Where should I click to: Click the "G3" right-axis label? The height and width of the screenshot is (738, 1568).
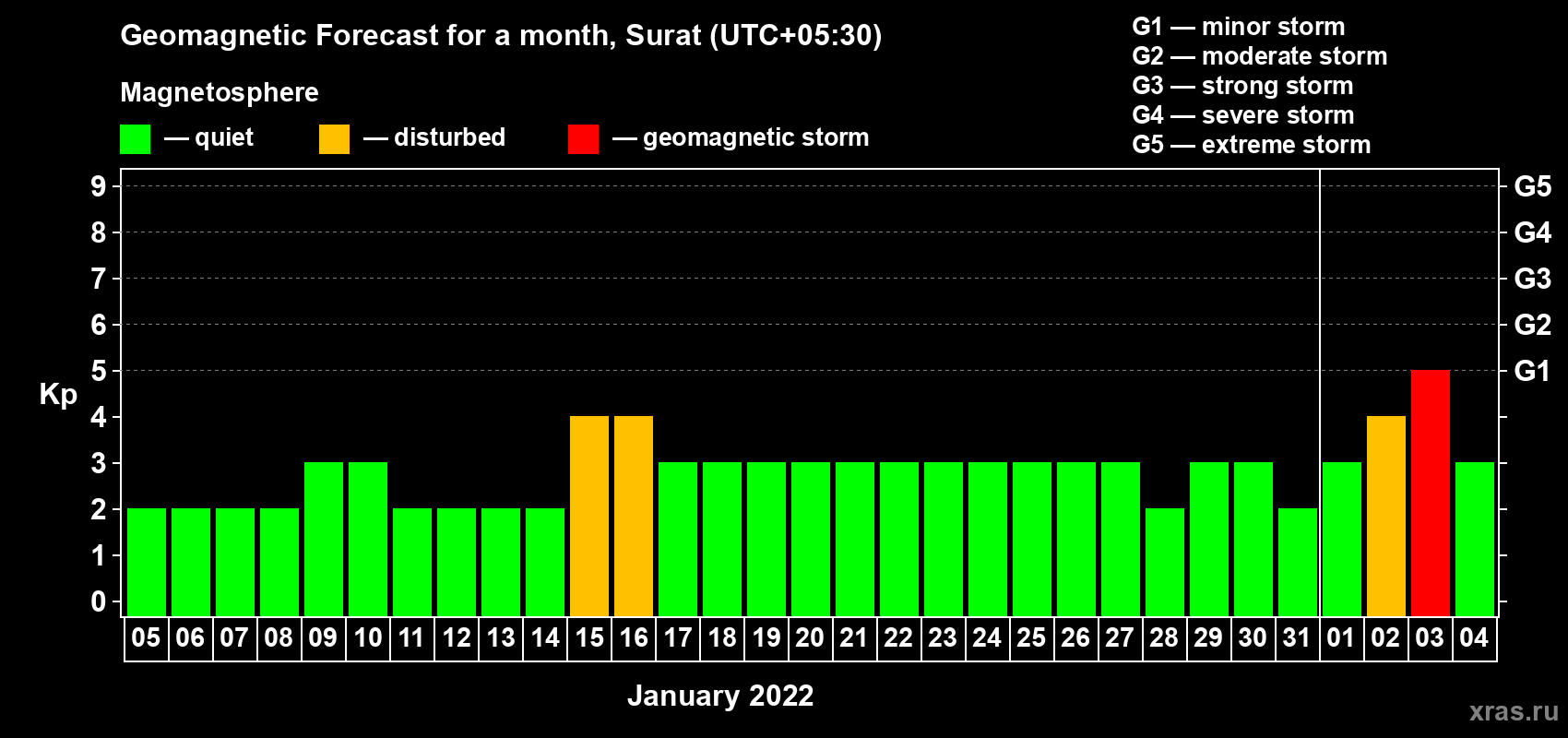pos(1533,279)
